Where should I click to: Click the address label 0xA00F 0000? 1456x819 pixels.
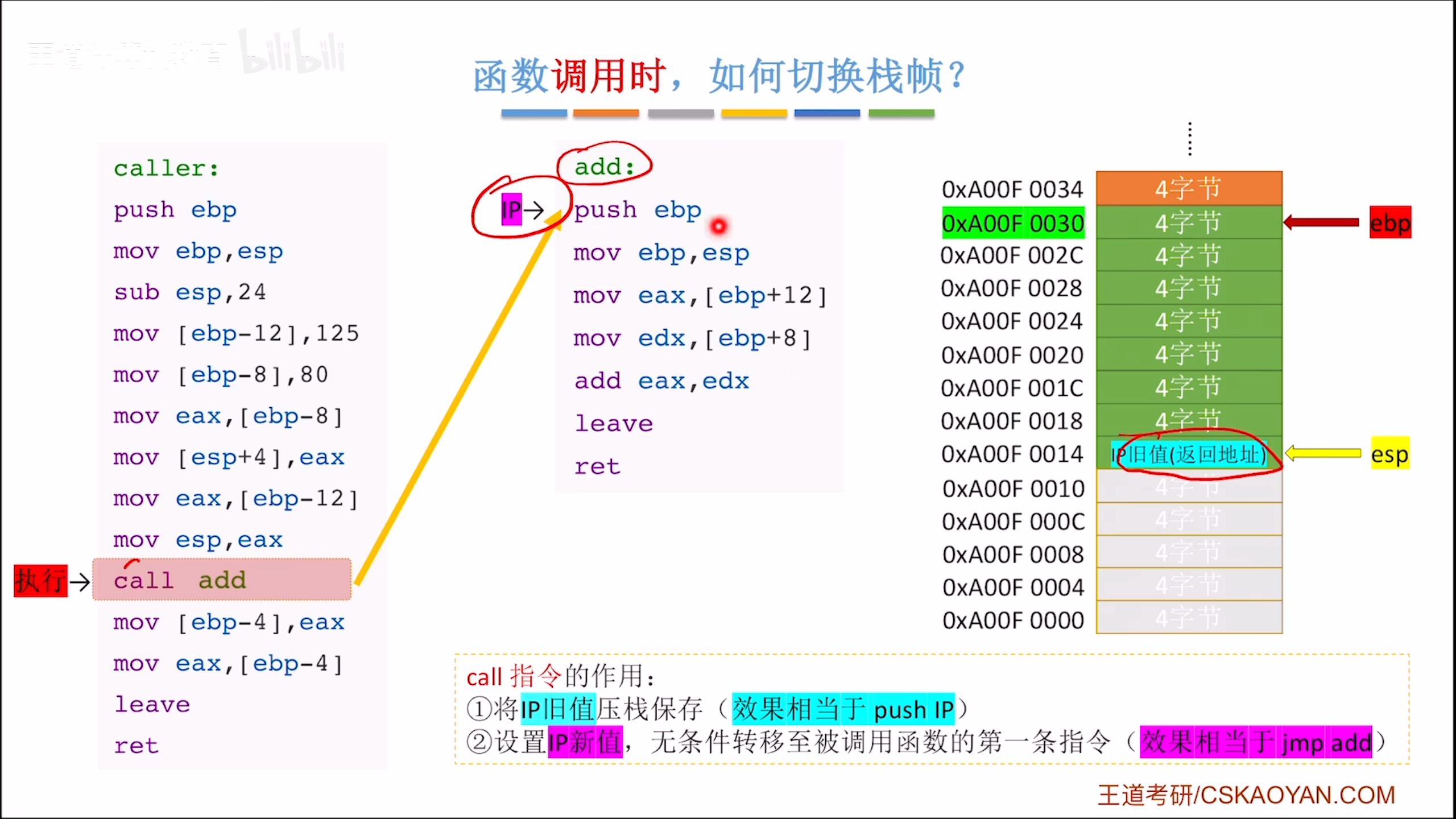coord(1013,620)
